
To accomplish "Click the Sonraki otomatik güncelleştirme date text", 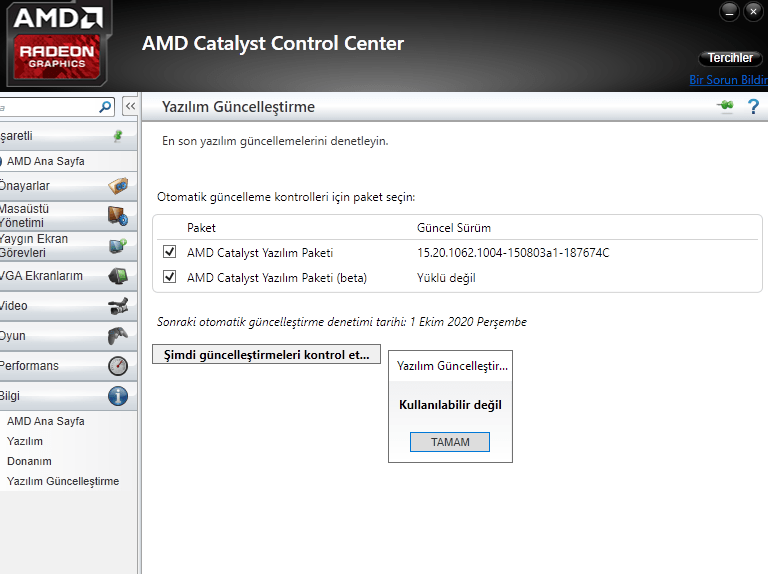I will 342,322.
